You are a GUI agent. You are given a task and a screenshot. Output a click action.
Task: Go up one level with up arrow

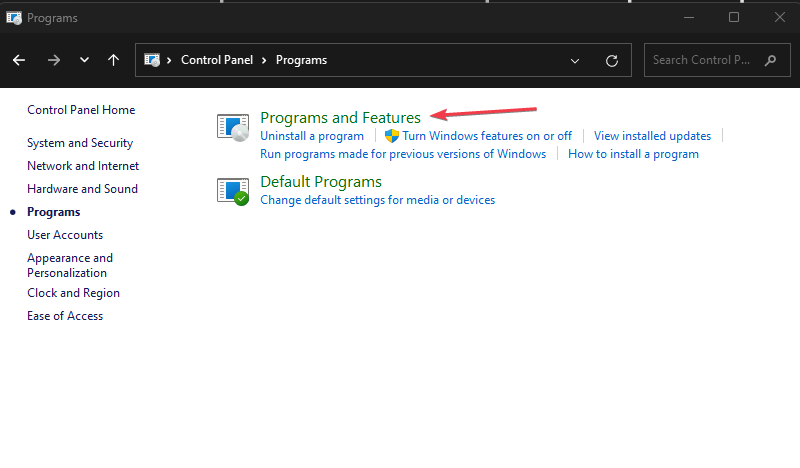tap(113, 60)
